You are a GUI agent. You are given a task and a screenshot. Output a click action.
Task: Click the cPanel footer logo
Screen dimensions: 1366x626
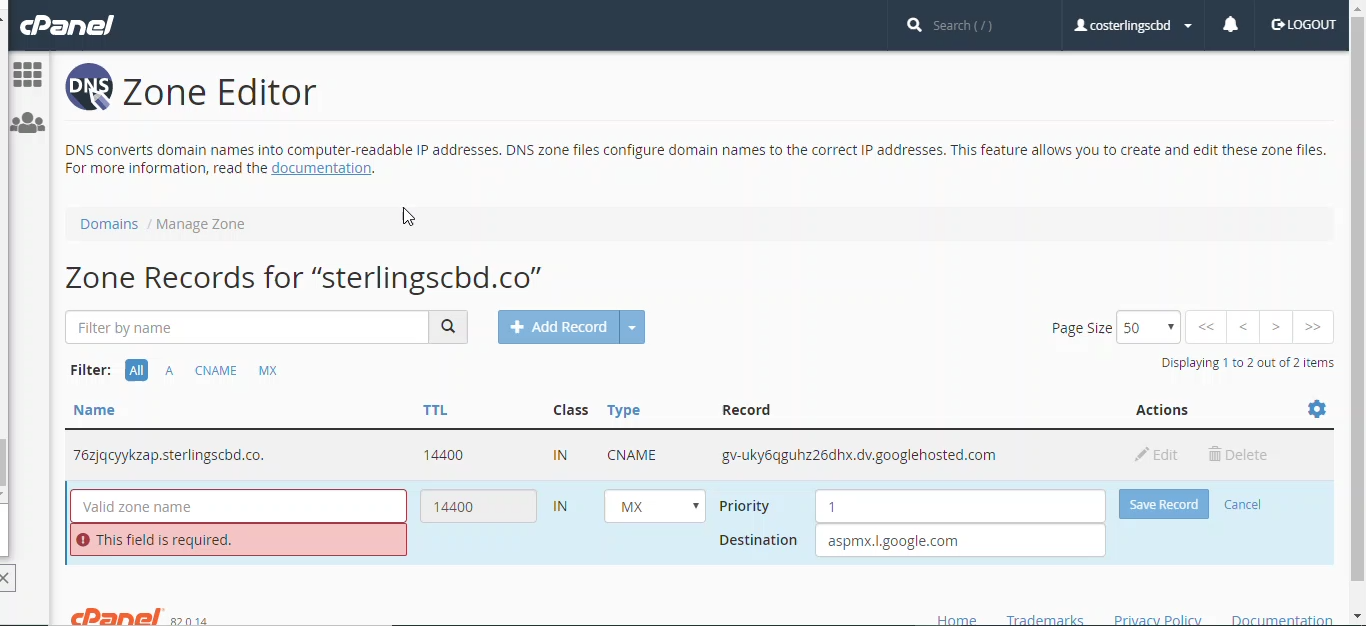point(117,617)
